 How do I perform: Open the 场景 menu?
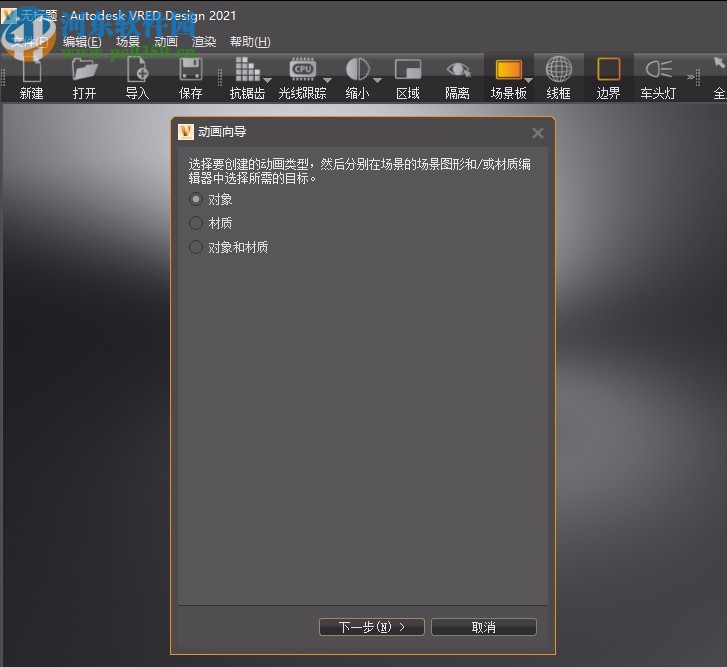[128, 42]
